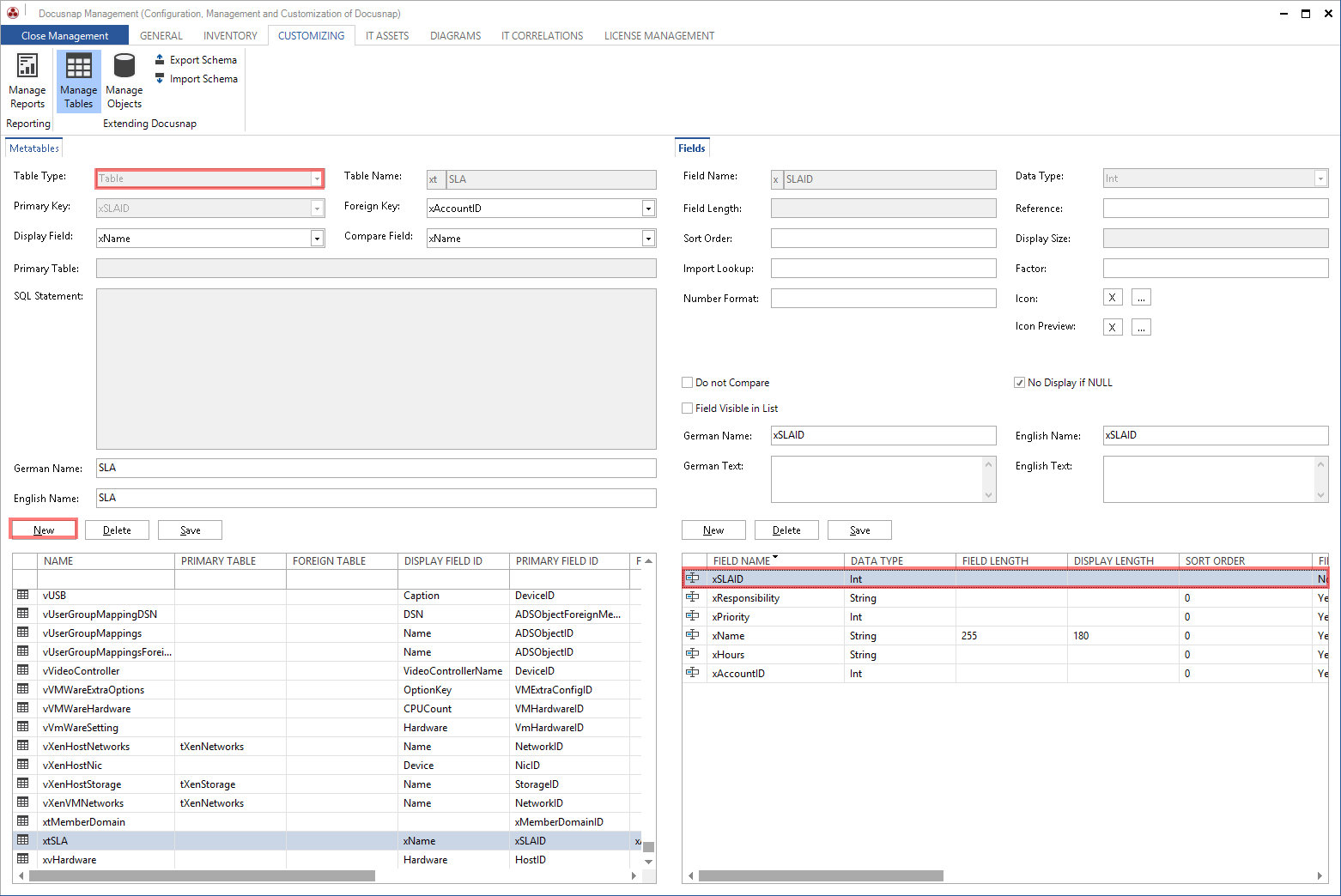1341x896 pixels.
Task: Click New button under Fields
Action: point(713,530)
